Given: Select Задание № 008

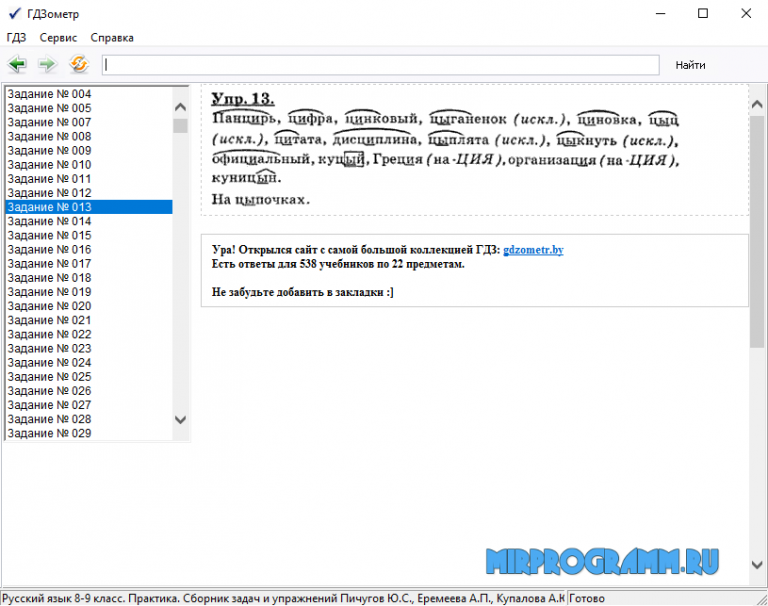Looking at the screenshot, I should [x=89, y=137].
